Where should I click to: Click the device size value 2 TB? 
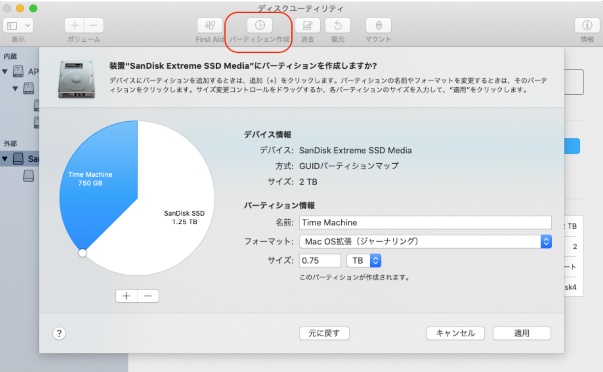click(x=308, y=182)
